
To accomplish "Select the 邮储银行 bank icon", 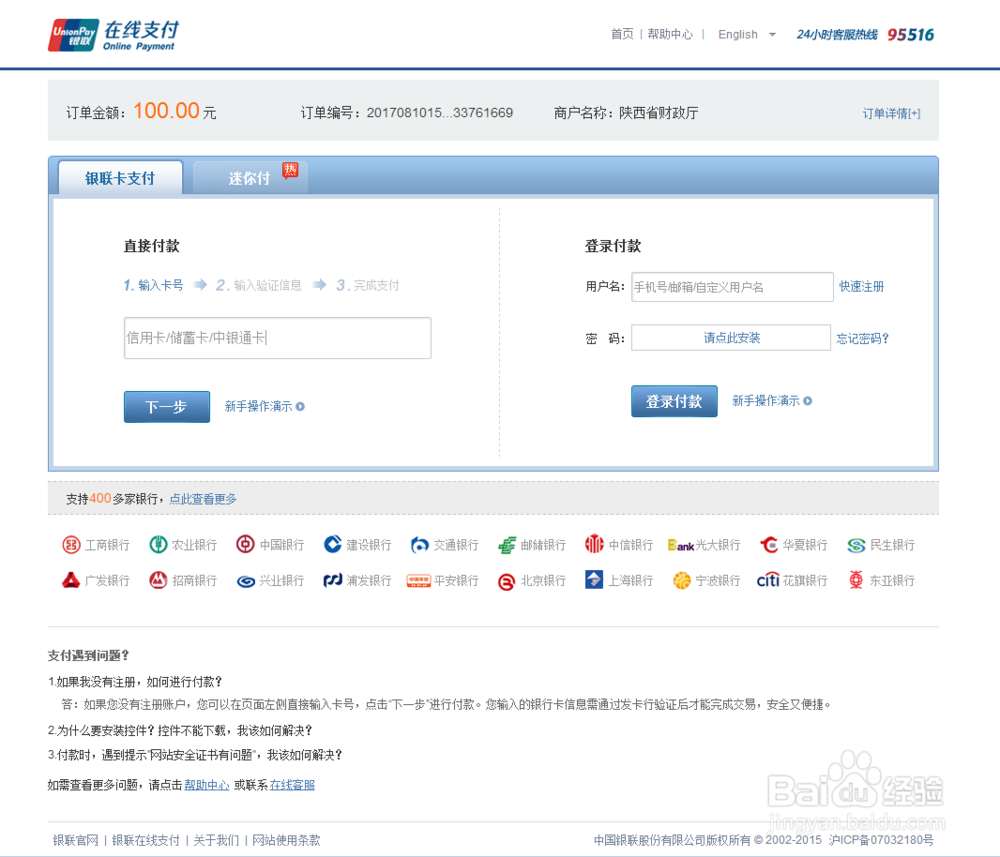I will coord(507,545).
